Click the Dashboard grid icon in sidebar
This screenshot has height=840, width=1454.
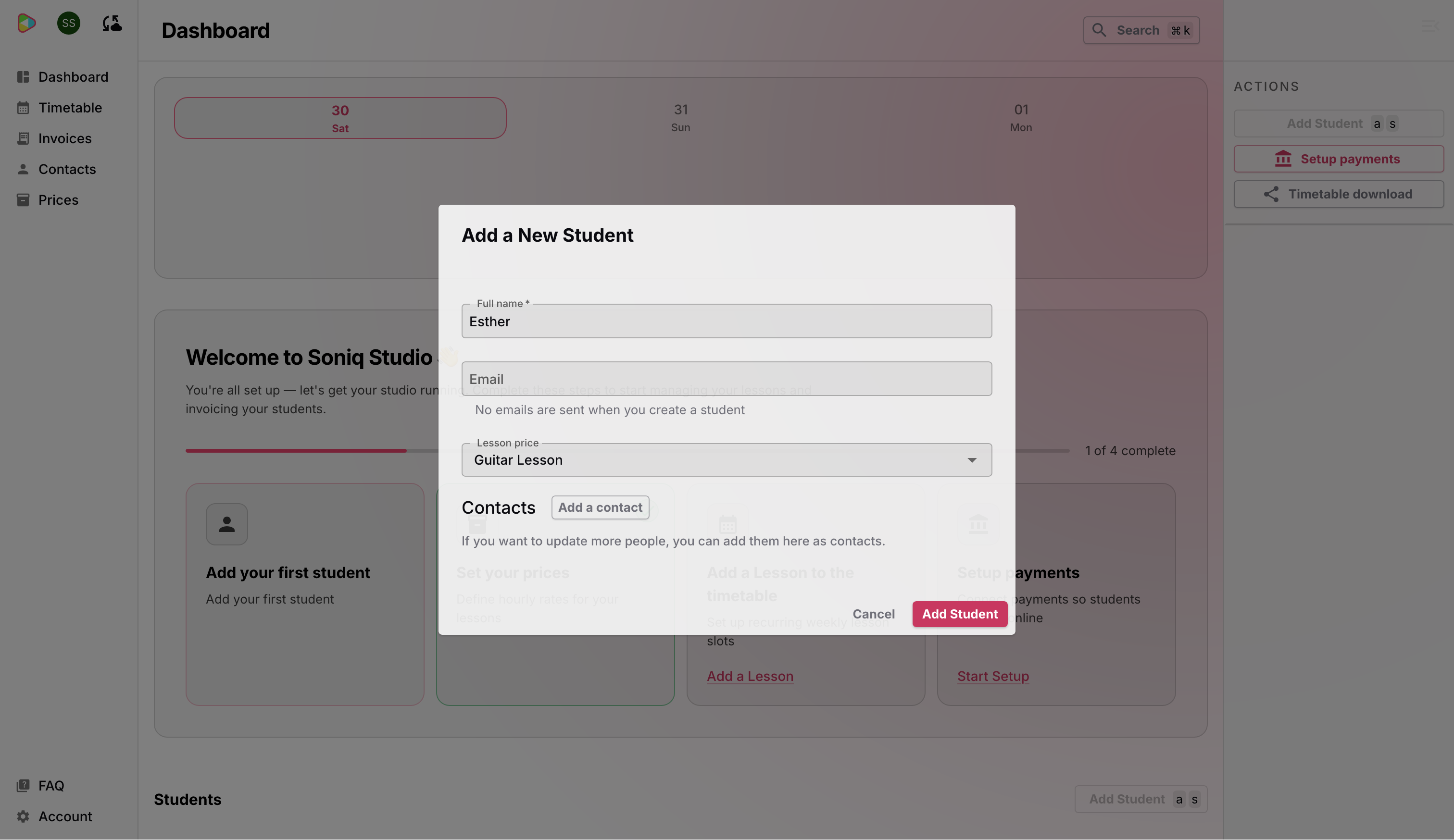point(23,77)
